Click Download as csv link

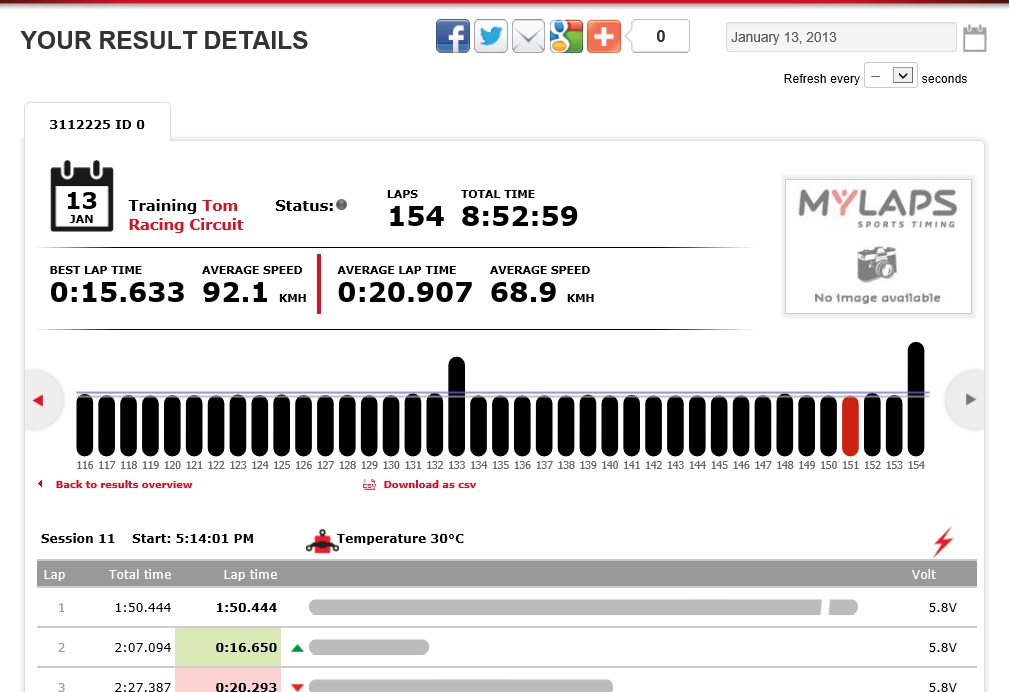[x=429, y=485]
